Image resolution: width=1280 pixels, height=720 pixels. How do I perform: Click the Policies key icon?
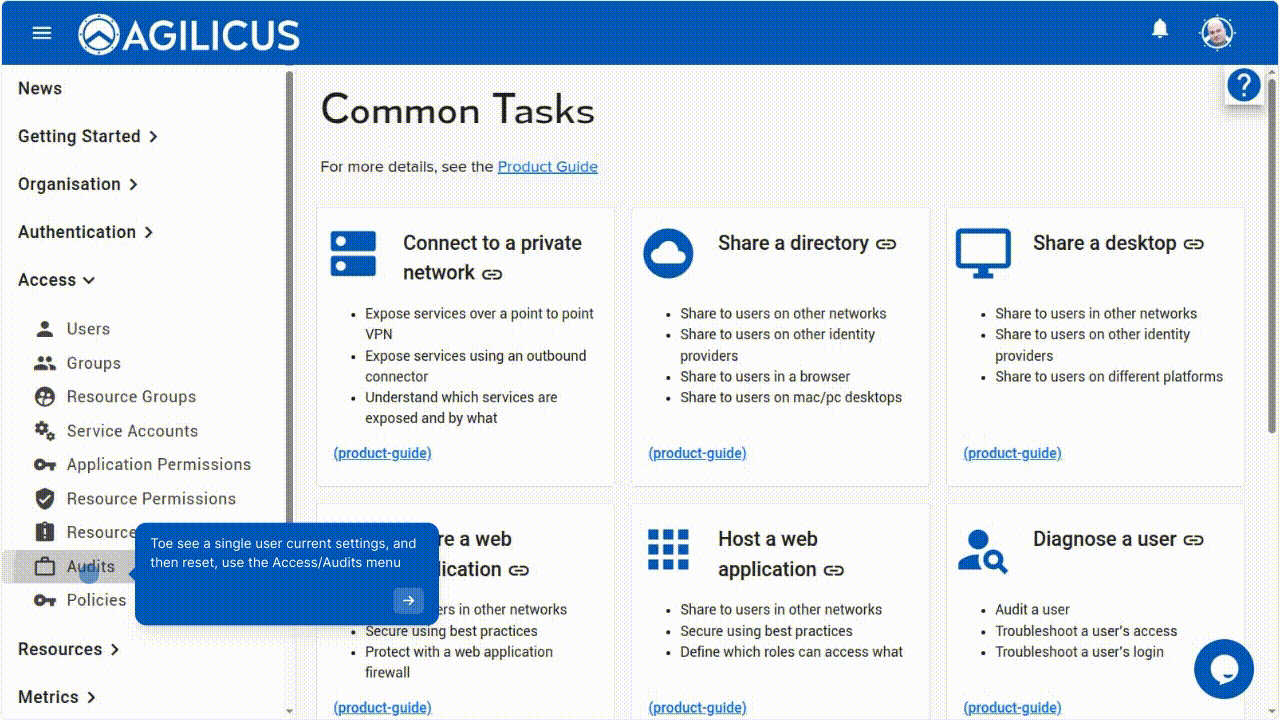click(45, 600)
